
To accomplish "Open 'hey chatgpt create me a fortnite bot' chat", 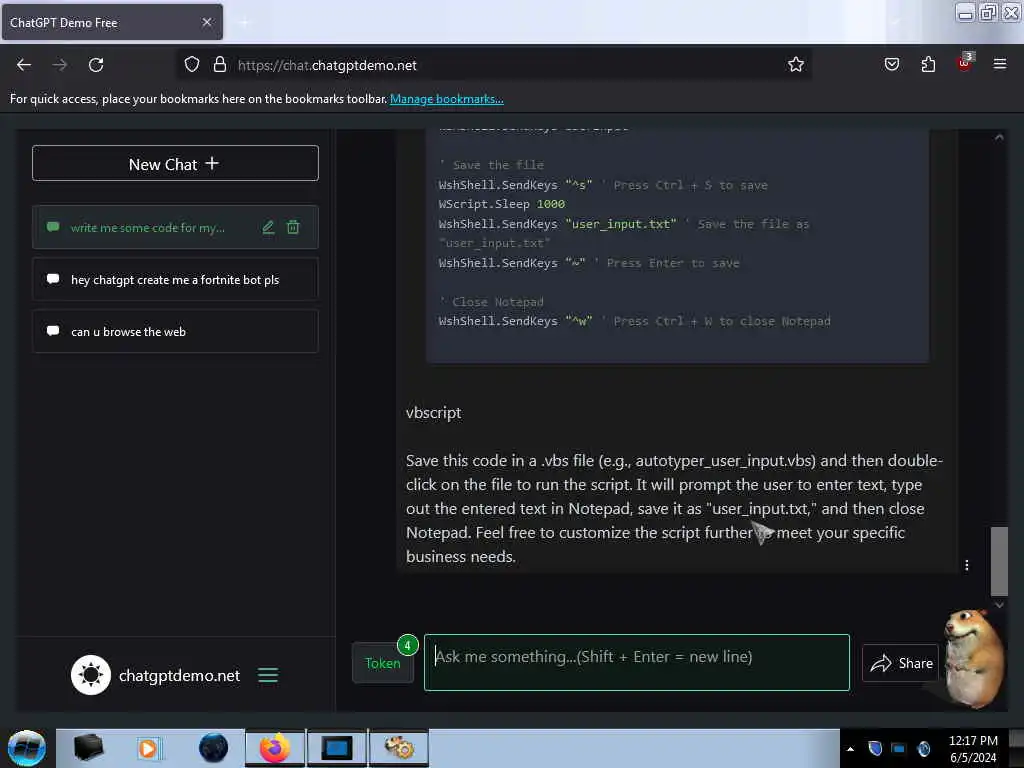I will tap(175, 280).
